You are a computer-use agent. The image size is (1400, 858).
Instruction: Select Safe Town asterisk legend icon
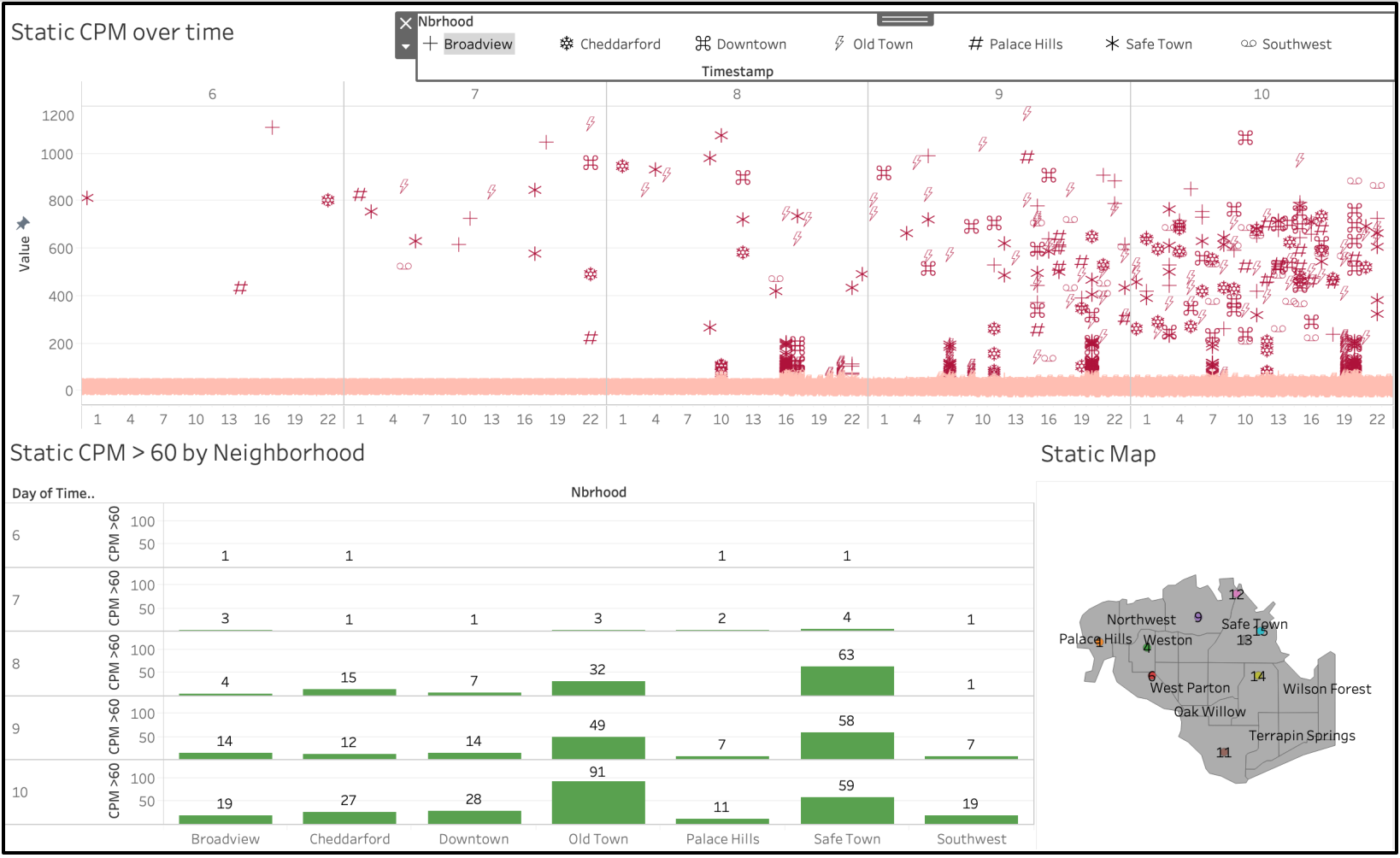coord(1112,44)
